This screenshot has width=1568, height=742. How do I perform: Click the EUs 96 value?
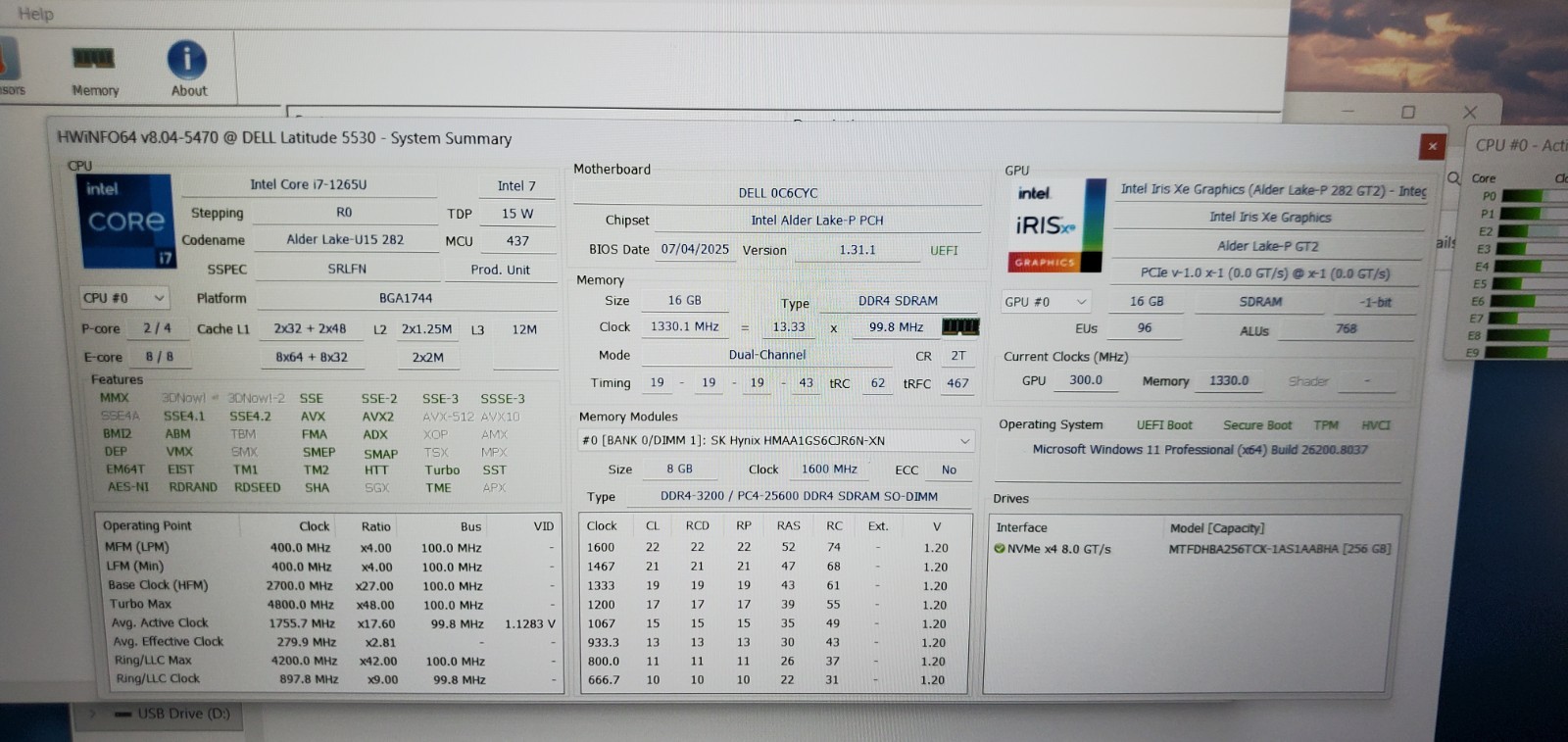(x=1144, y=328)
